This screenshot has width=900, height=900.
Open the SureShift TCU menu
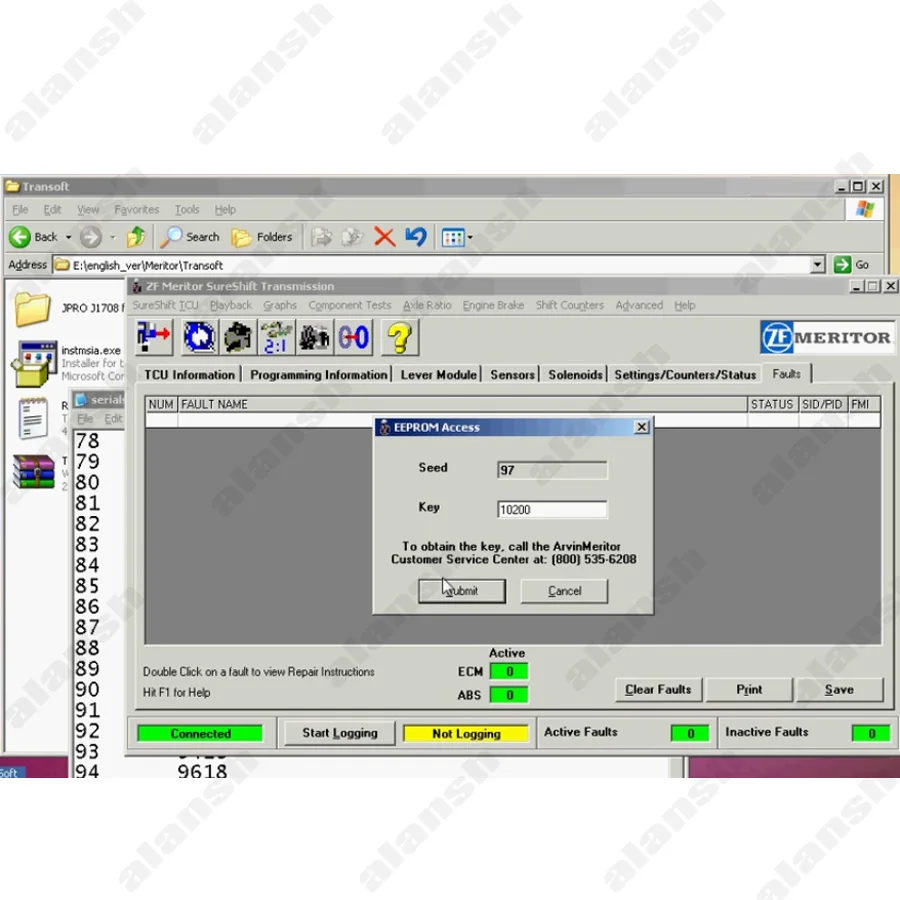click(165, 305)
